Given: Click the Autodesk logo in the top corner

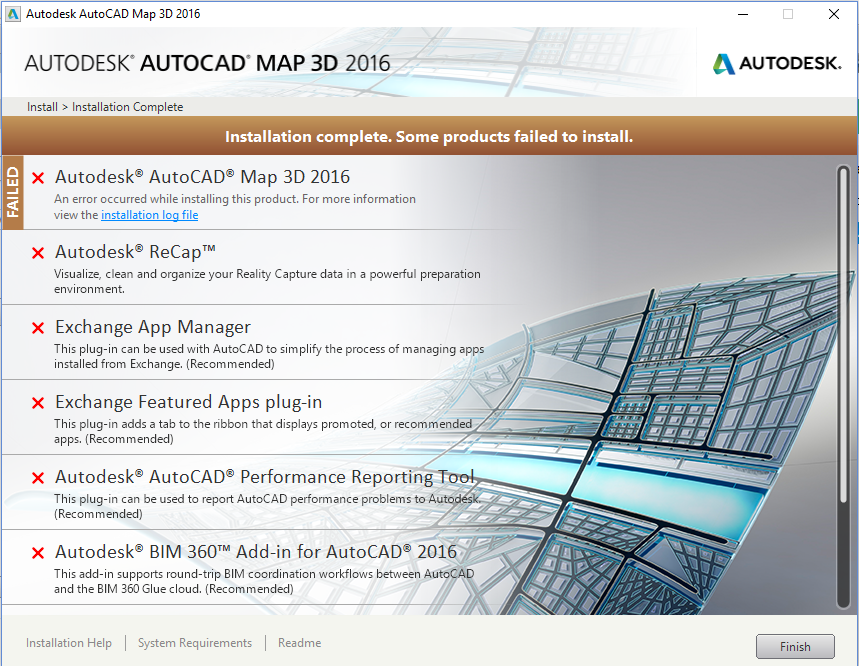Looking at the screenshot, I should [x=776, y=62].
